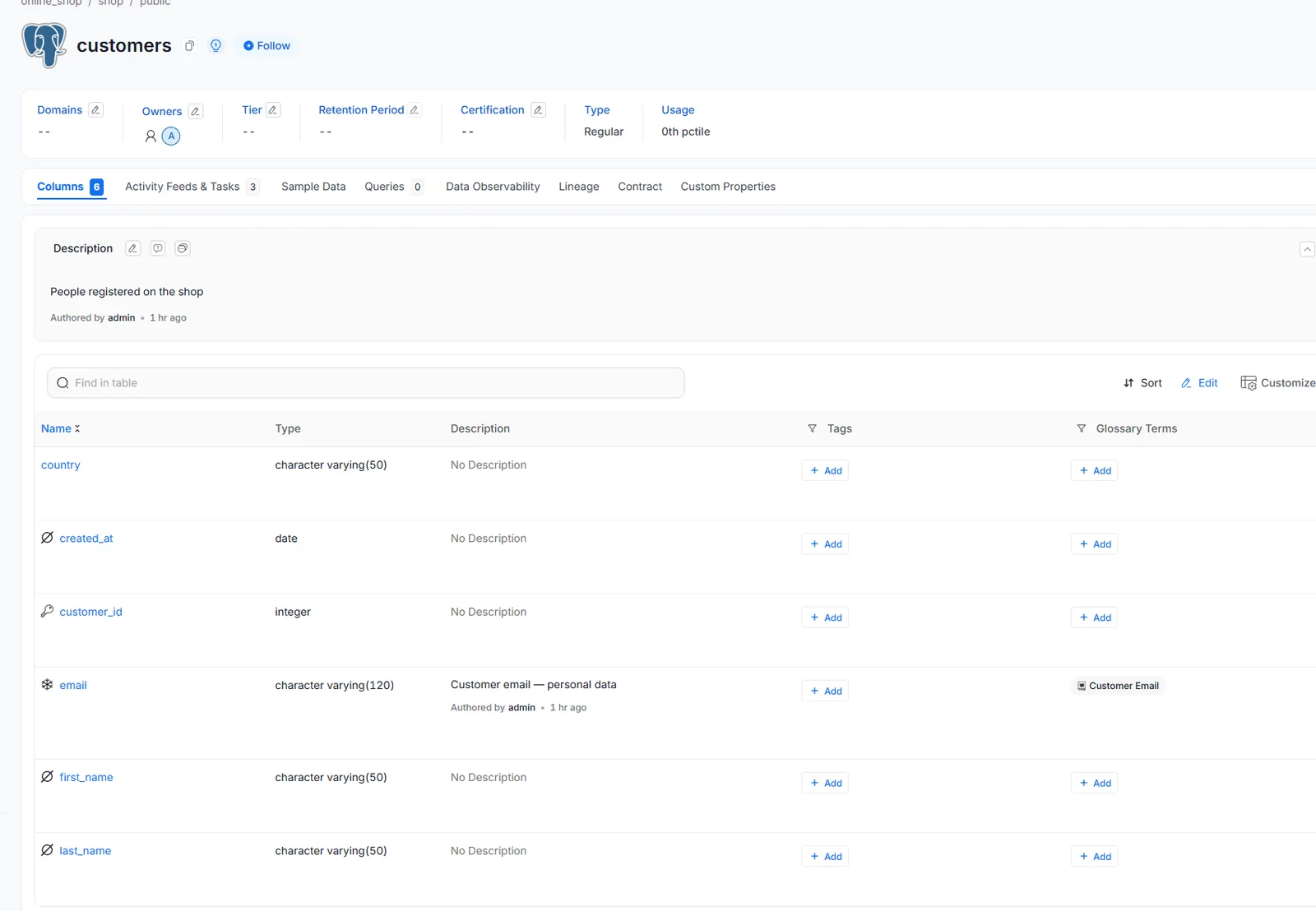Click Edit above the columns table
Image resolution: width=1316 pixels, height=911 pixels.
pyautogui.click(x=1199, y=383)
